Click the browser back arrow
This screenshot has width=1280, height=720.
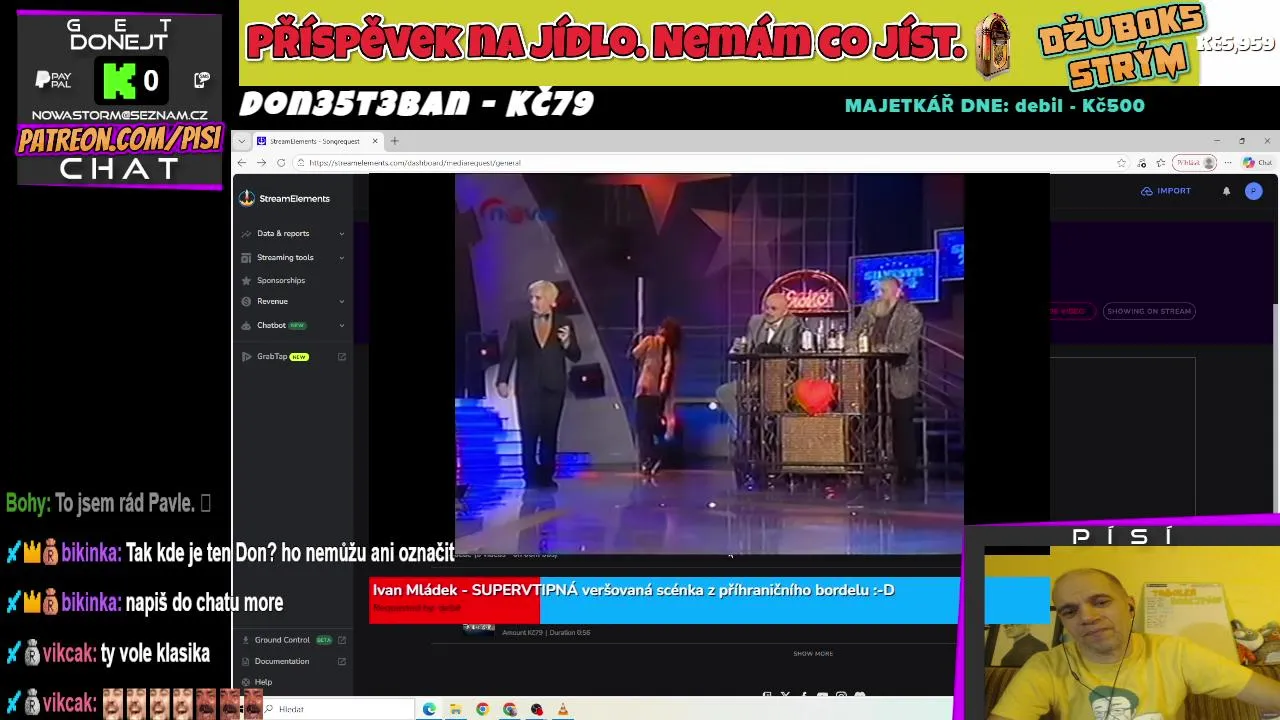tap(242, 163)
